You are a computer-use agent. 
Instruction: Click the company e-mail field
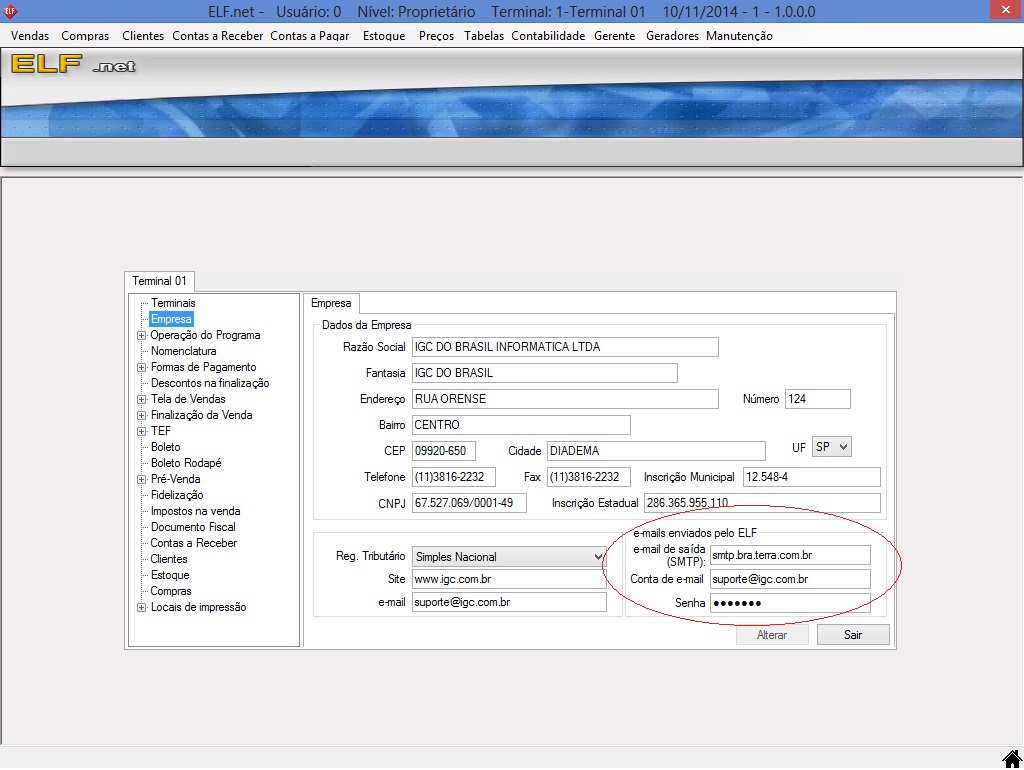[509, 602]
